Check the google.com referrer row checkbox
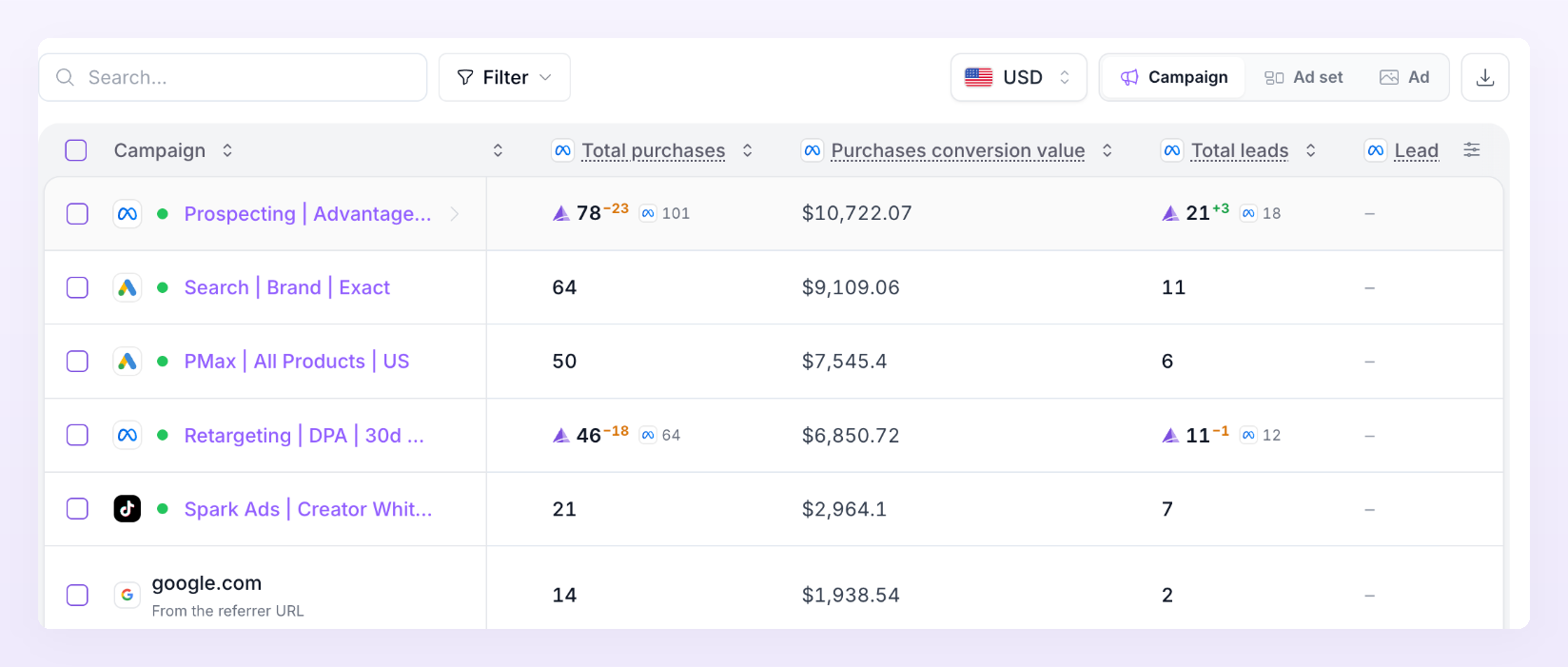The height and width of the screenshot is (667, 1568). click(77, 595)
